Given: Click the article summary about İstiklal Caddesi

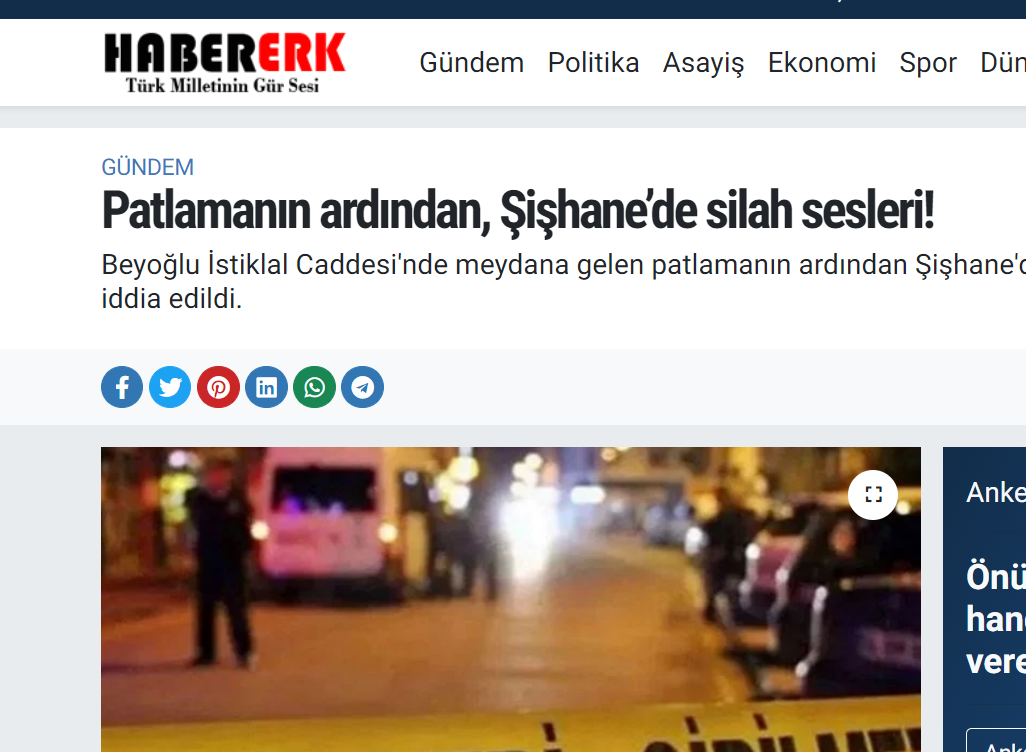Looking at the screenshot, I should pos(563,281).
